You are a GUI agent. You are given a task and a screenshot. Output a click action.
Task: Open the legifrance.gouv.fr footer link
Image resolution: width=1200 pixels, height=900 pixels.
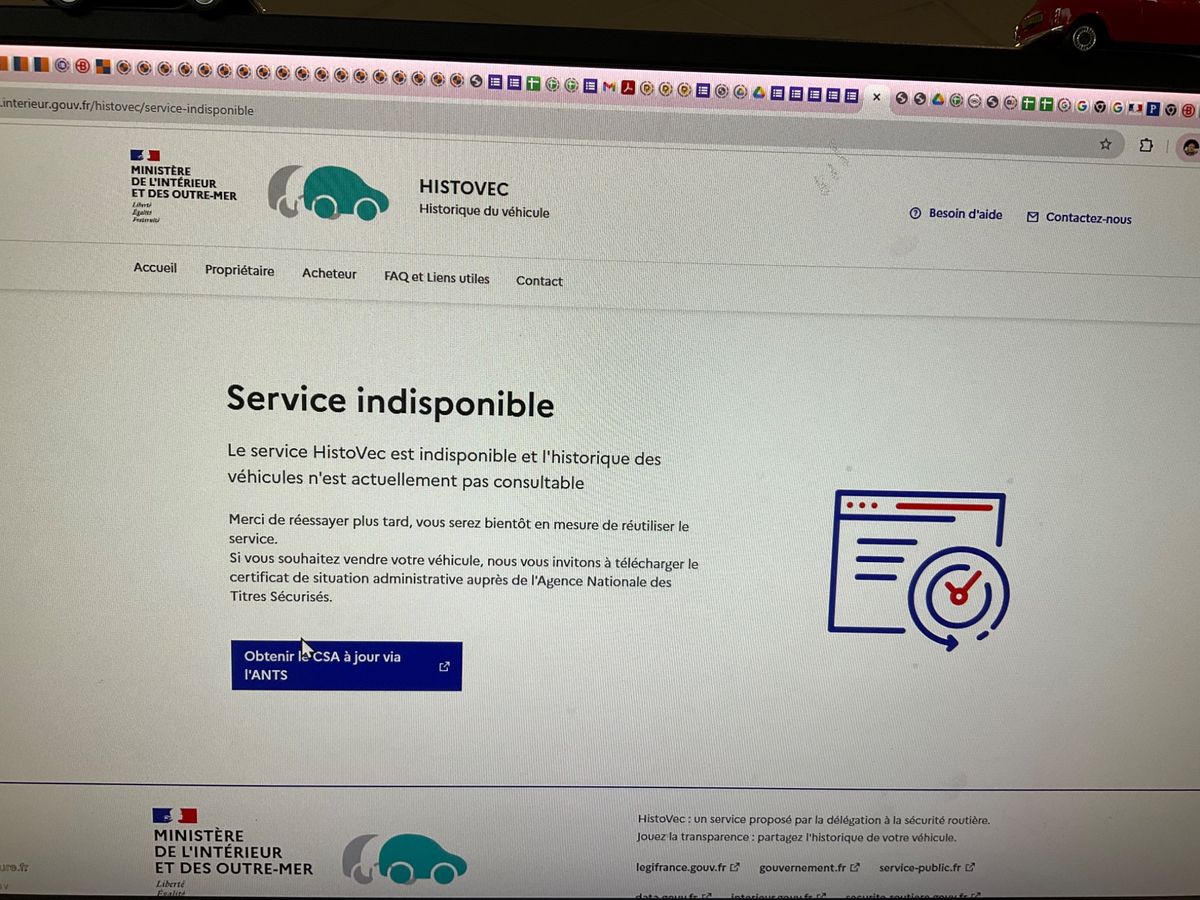click(x=687, y=867)
